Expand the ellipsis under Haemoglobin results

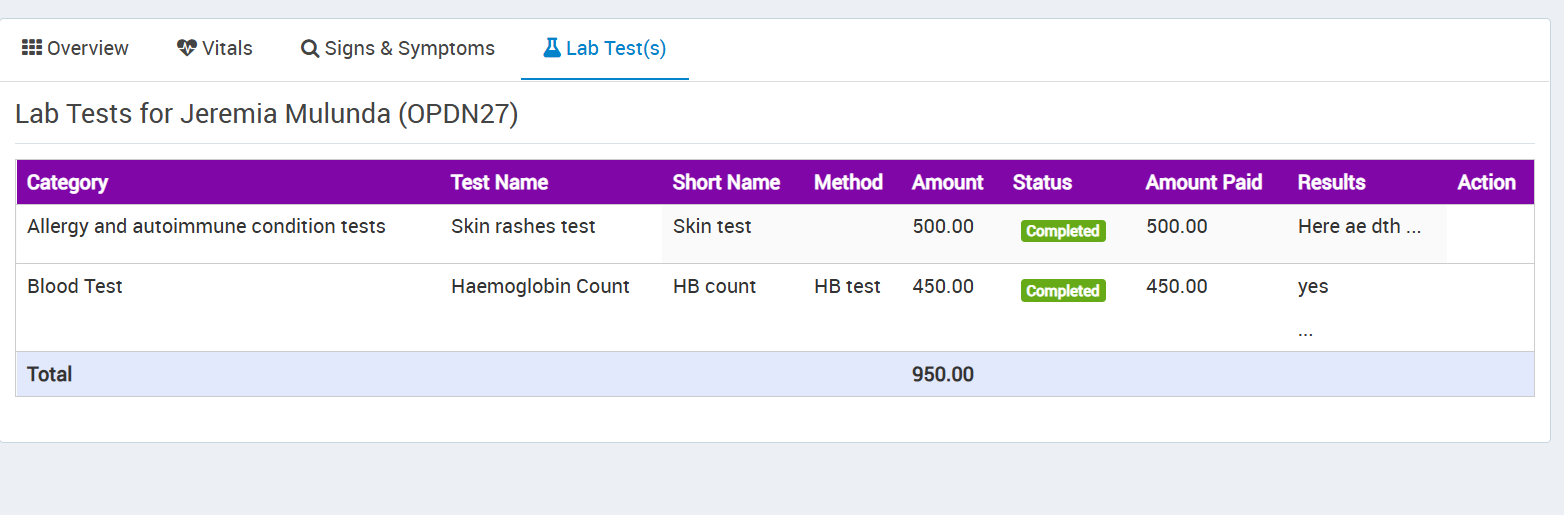tap(1305, 331)
